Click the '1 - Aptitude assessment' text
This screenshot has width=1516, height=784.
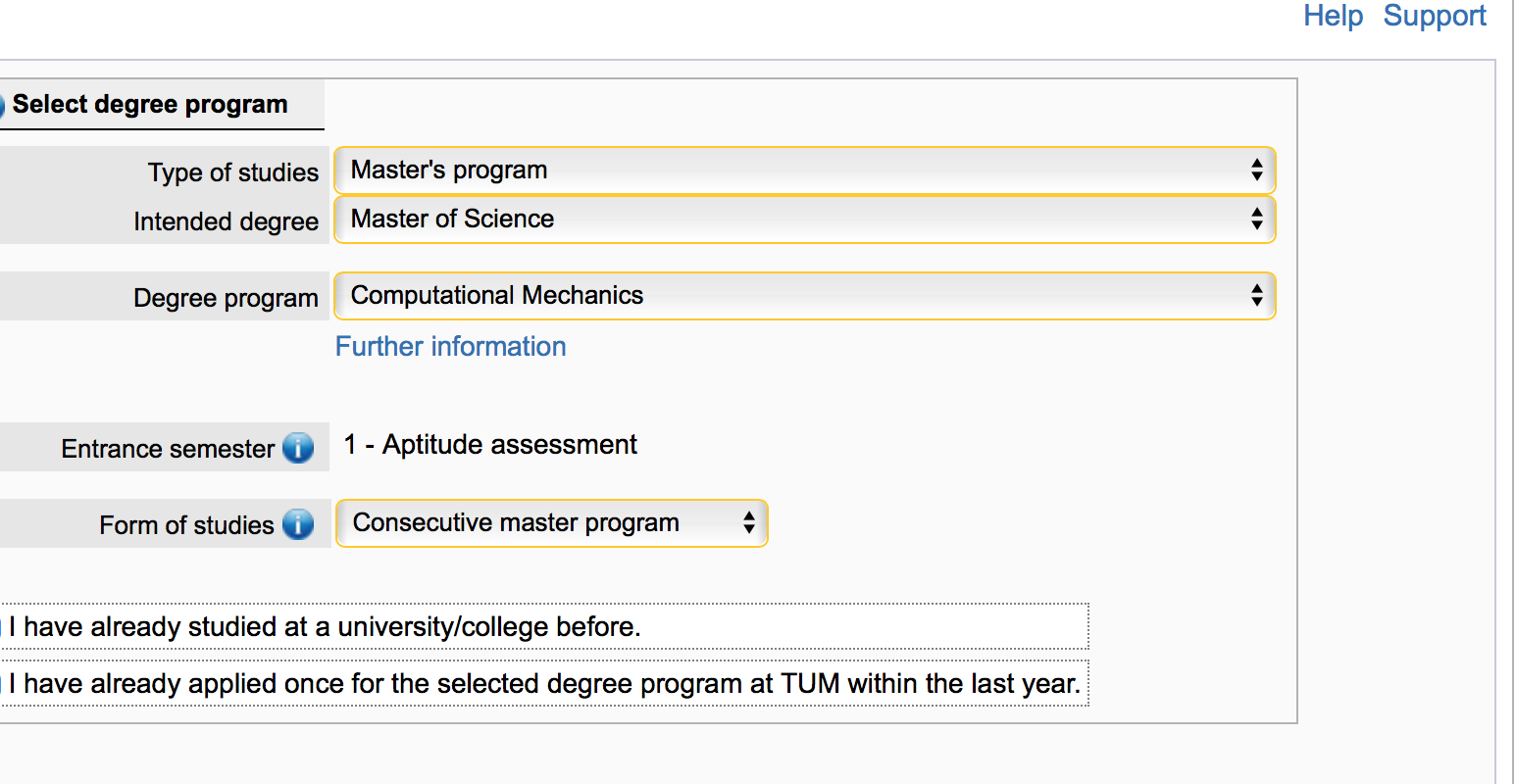490,445
